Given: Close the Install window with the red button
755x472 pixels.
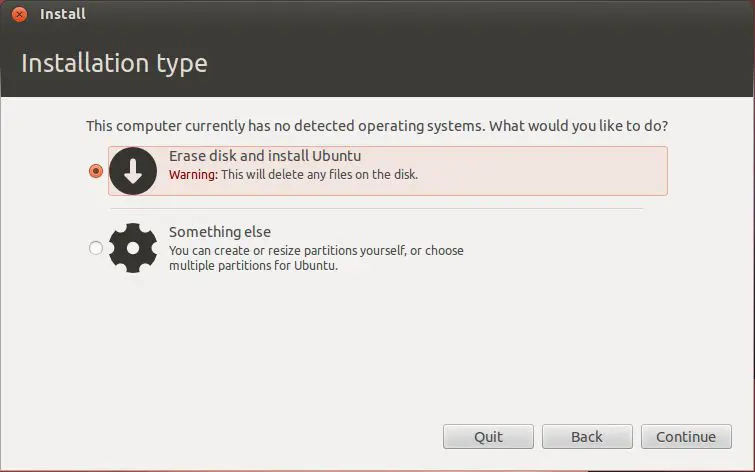Looking at the screenshot, I should (x=19, y=15).
